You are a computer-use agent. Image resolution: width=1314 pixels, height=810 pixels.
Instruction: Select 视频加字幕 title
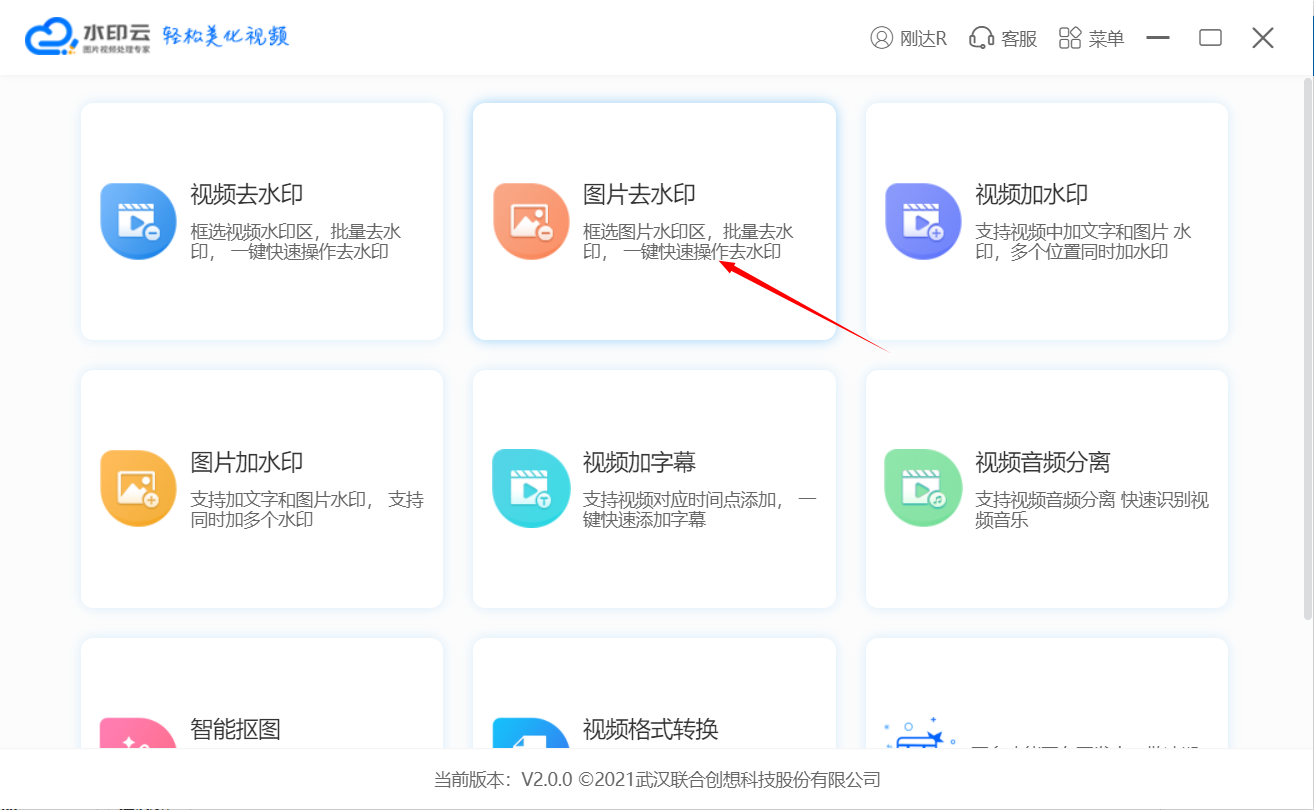(x=639, y=462)
